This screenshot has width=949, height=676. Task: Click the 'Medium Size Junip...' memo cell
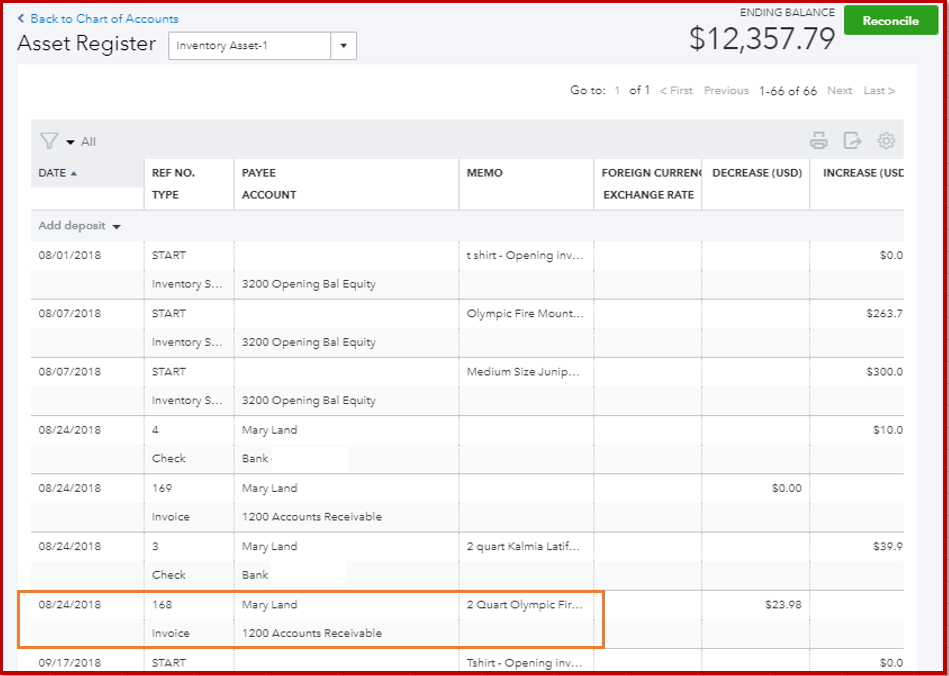(524, 372)
